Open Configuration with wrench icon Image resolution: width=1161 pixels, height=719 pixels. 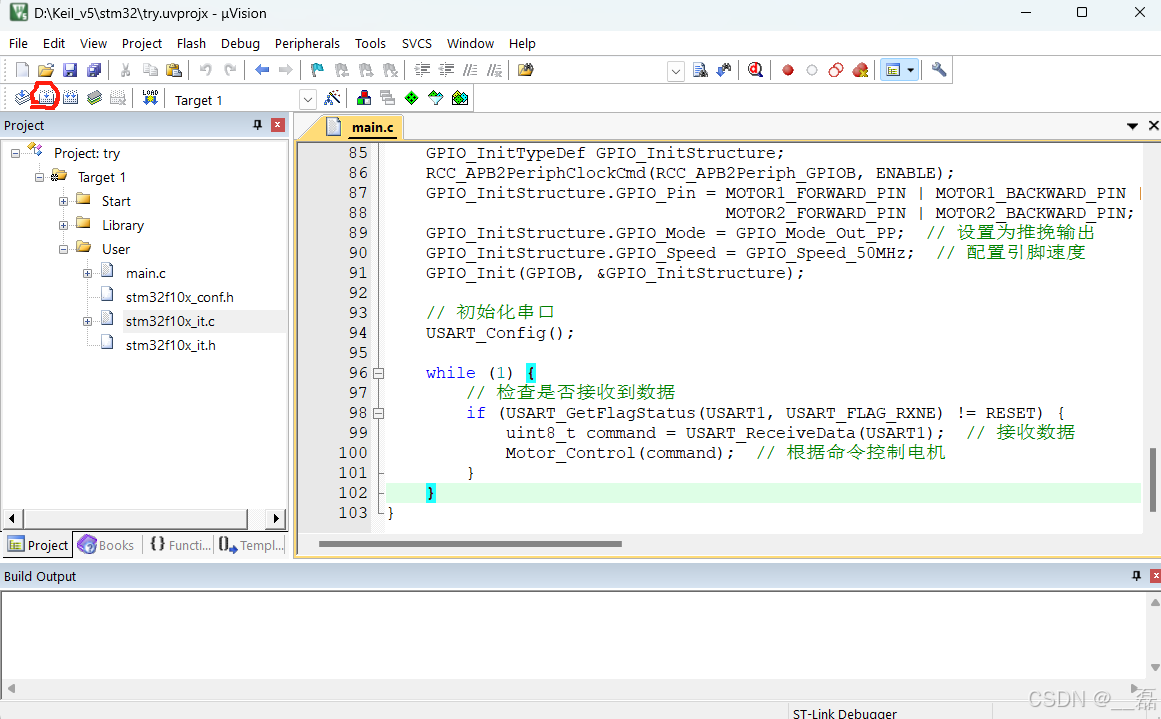point(939,70)
